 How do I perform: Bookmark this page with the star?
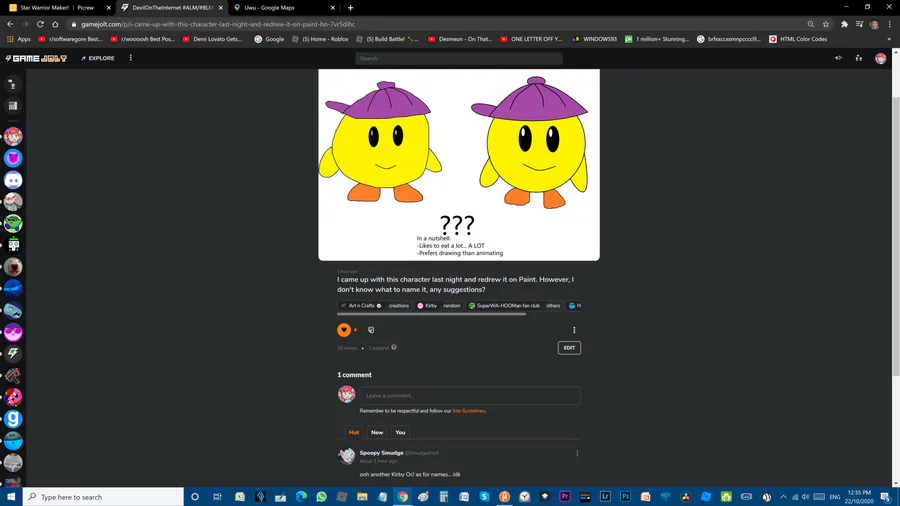pyautogui.click(x=825, y=24)
